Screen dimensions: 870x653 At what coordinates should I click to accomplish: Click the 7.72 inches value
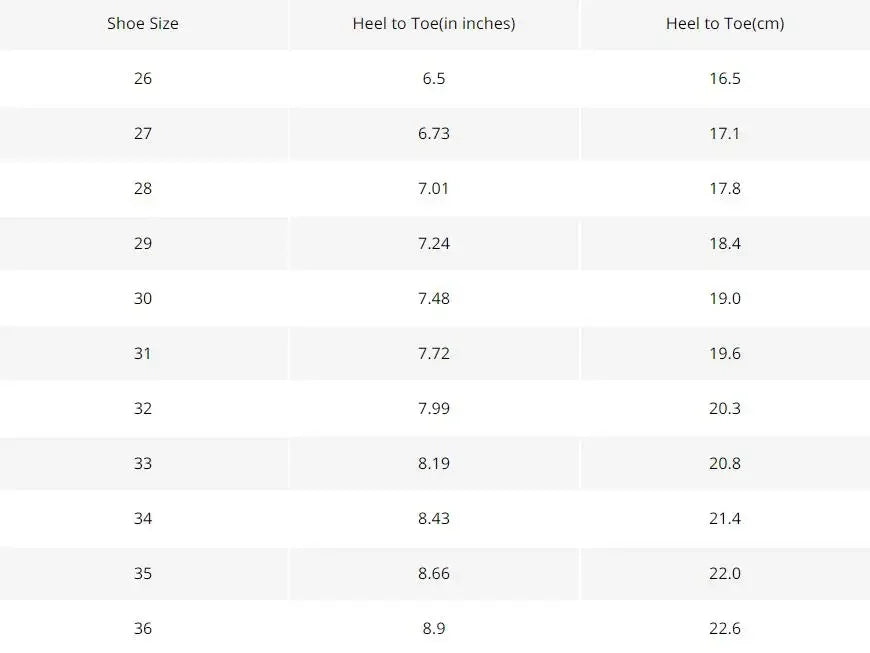click(434, 353)
